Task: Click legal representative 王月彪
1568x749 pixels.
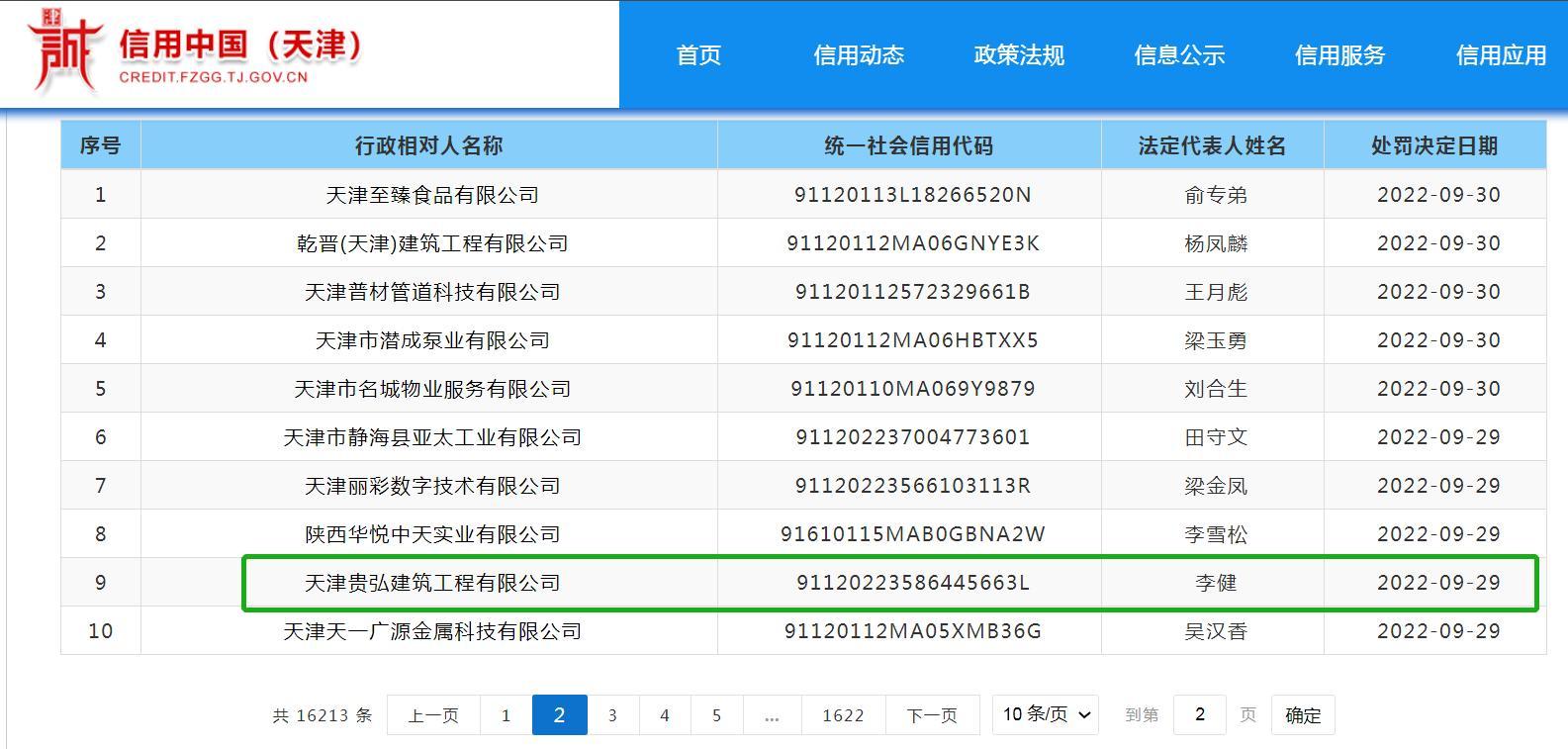Action: [x=1216, y=292]
